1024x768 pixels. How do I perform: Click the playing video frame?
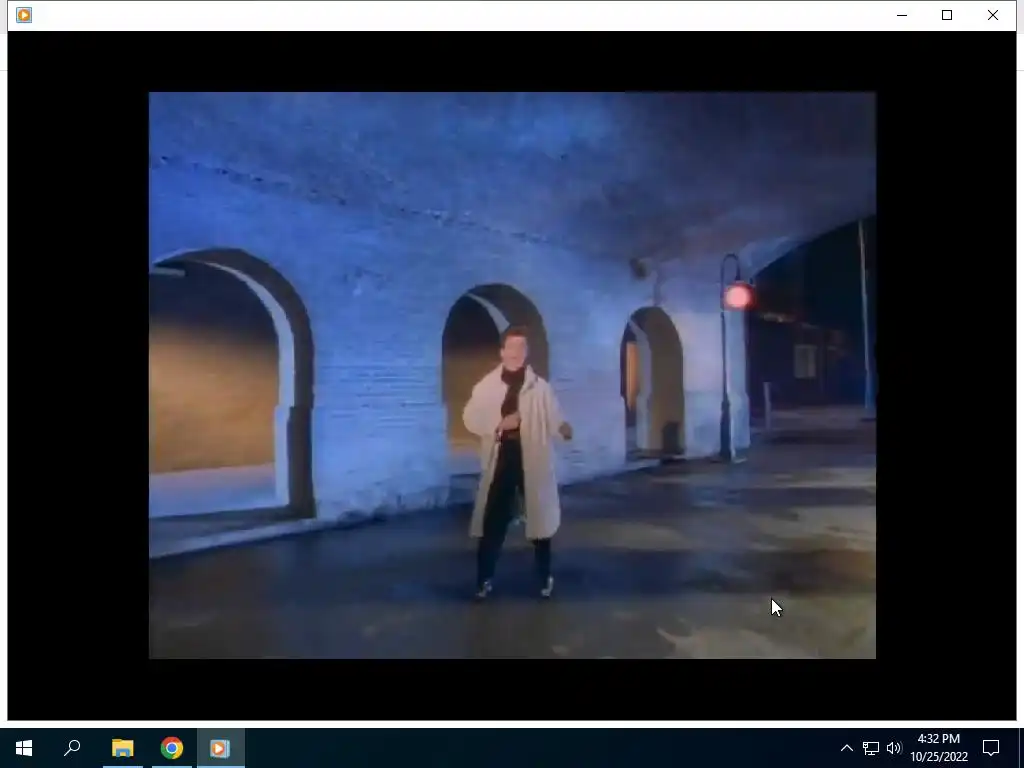512,375
